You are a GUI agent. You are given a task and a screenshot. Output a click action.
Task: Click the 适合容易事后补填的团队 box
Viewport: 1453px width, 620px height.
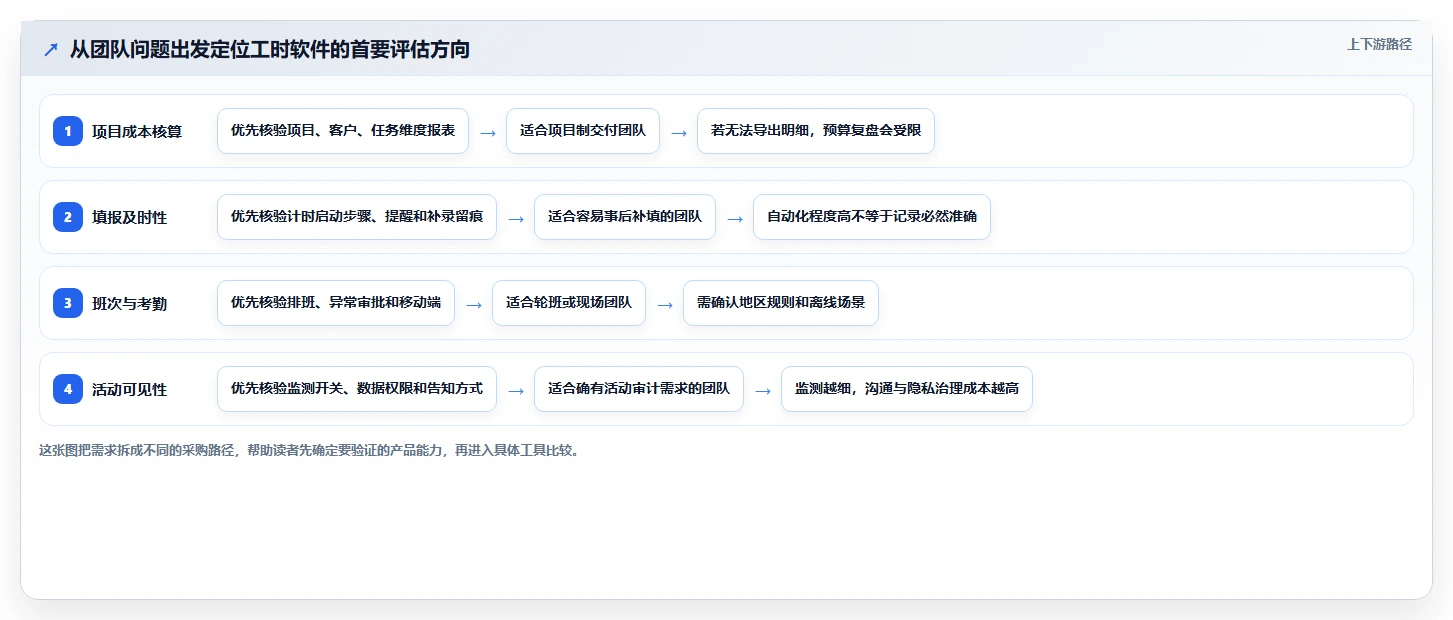tap(625, 217)
